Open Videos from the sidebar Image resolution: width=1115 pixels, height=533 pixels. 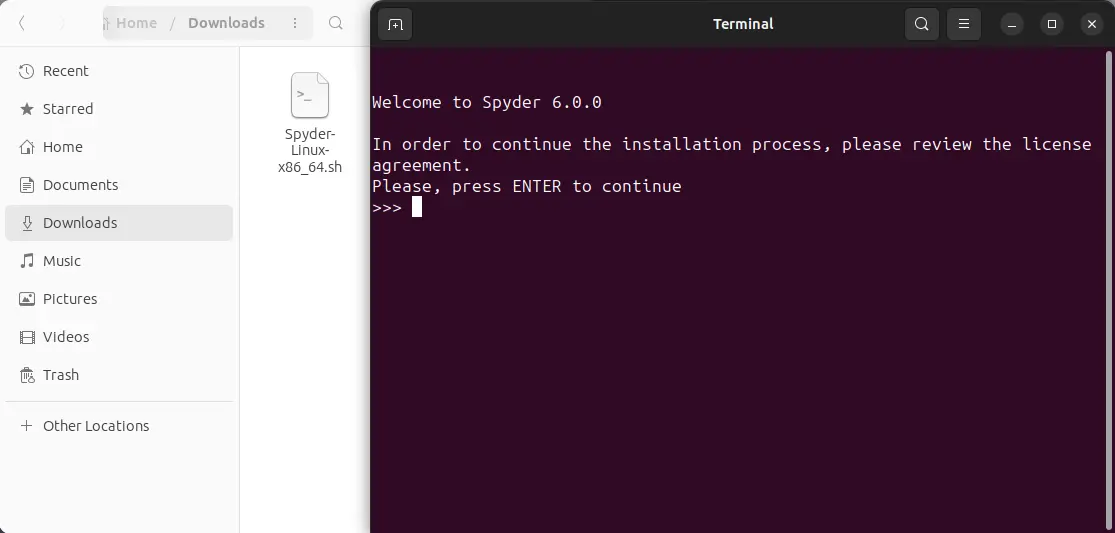[66, 337]
